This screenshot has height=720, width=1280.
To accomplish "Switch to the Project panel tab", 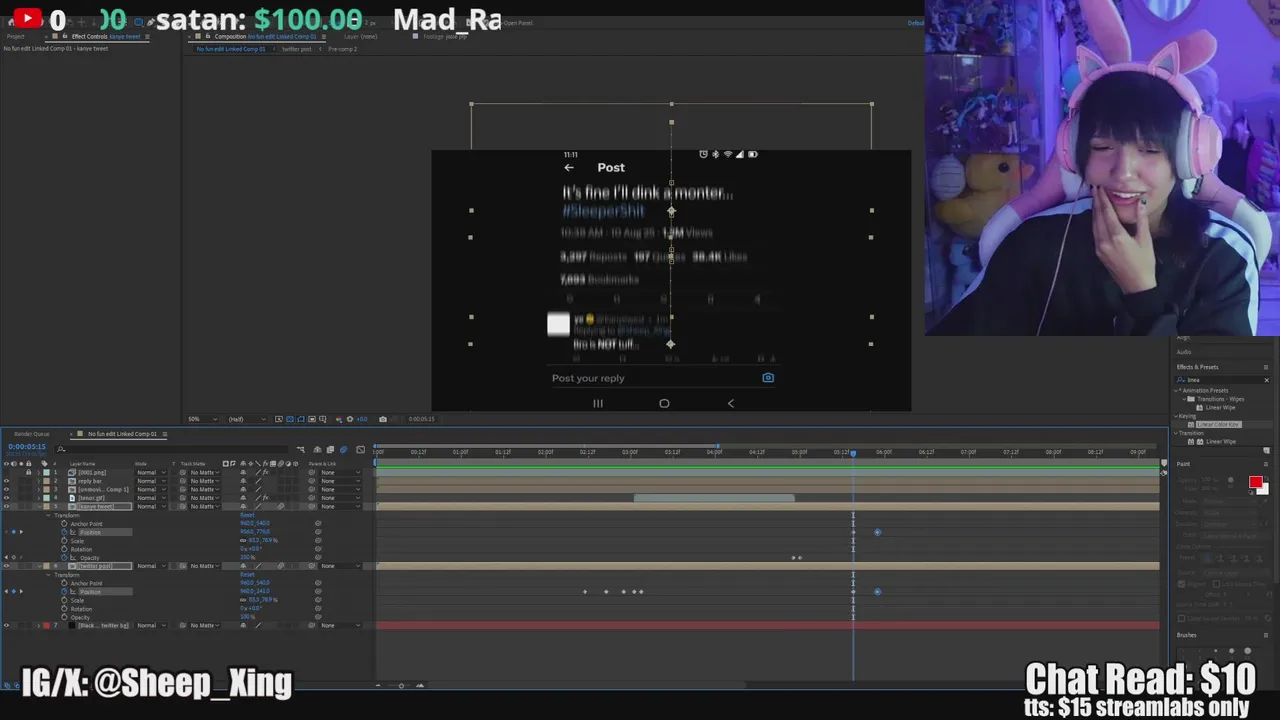I will click(x=16, y=36).
